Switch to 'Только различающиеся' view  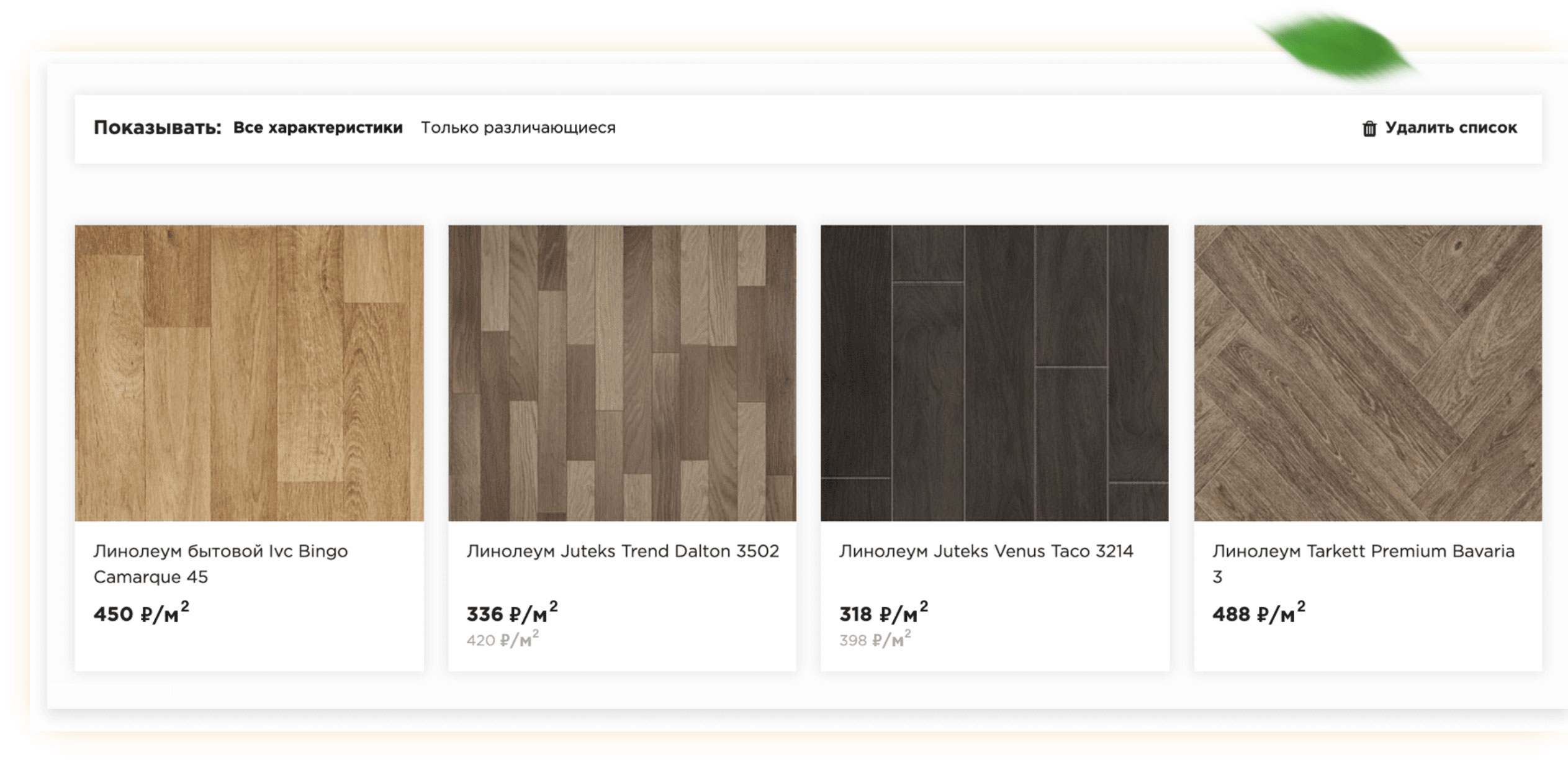point(518,128)
